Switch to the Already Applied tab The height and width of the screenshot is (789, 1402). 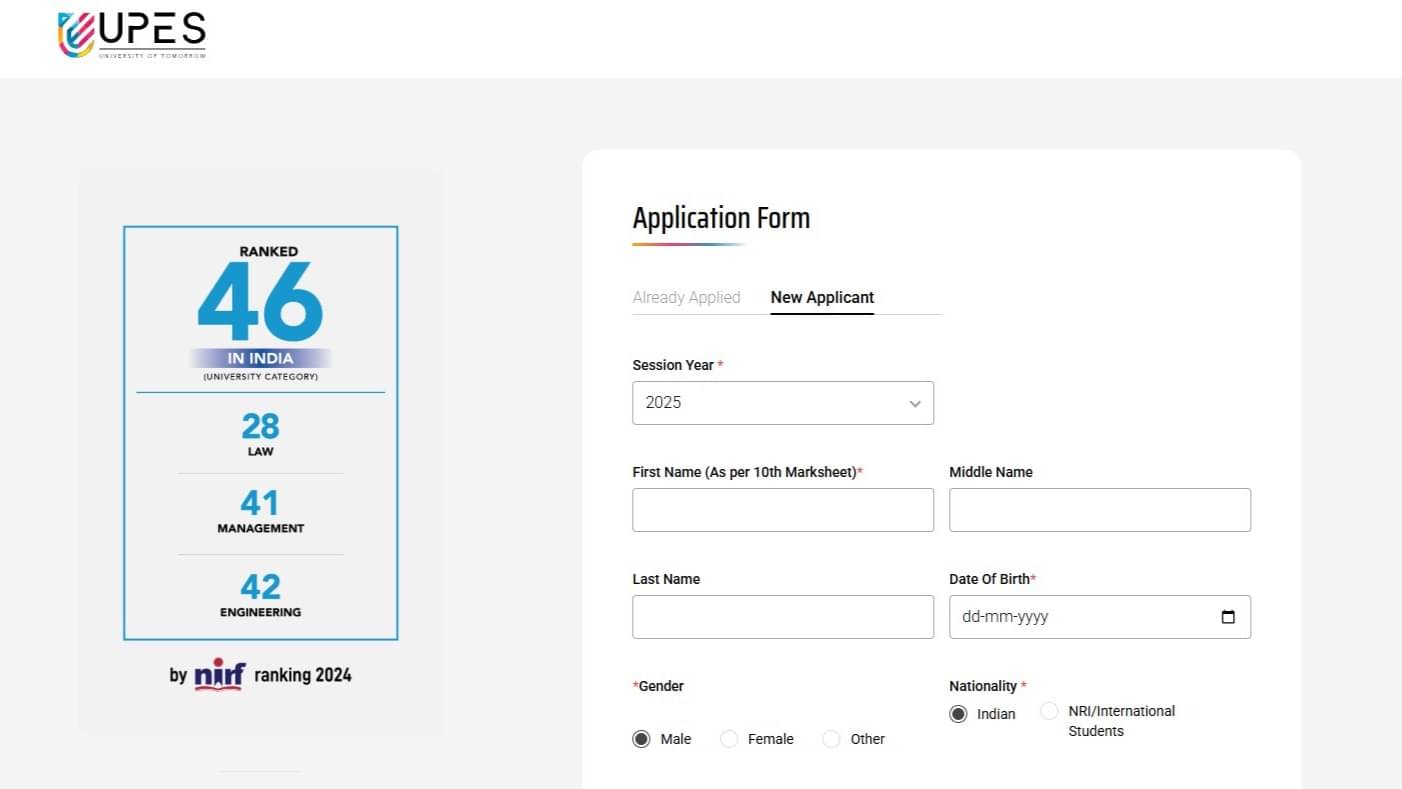point(686,297)
